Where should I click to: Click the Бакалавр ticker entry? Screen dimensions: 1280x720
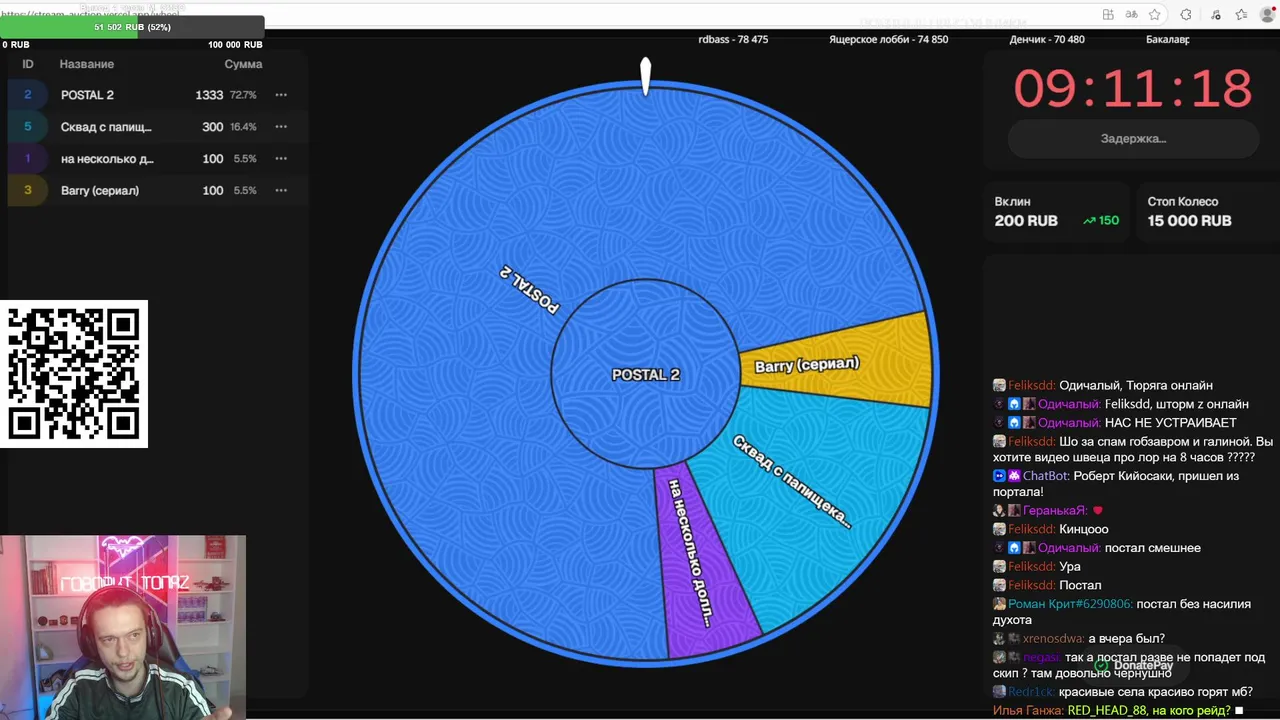(x=1167, y=40)
